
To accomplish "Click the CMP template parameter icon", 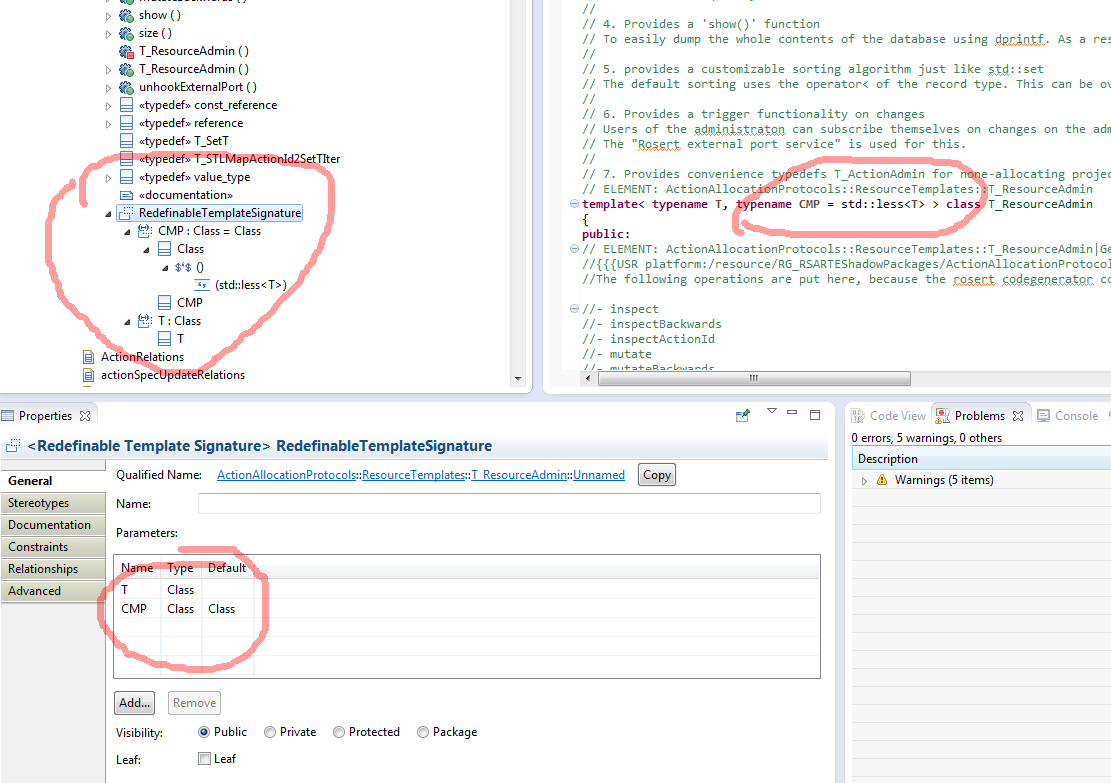I will click(145, 231).
